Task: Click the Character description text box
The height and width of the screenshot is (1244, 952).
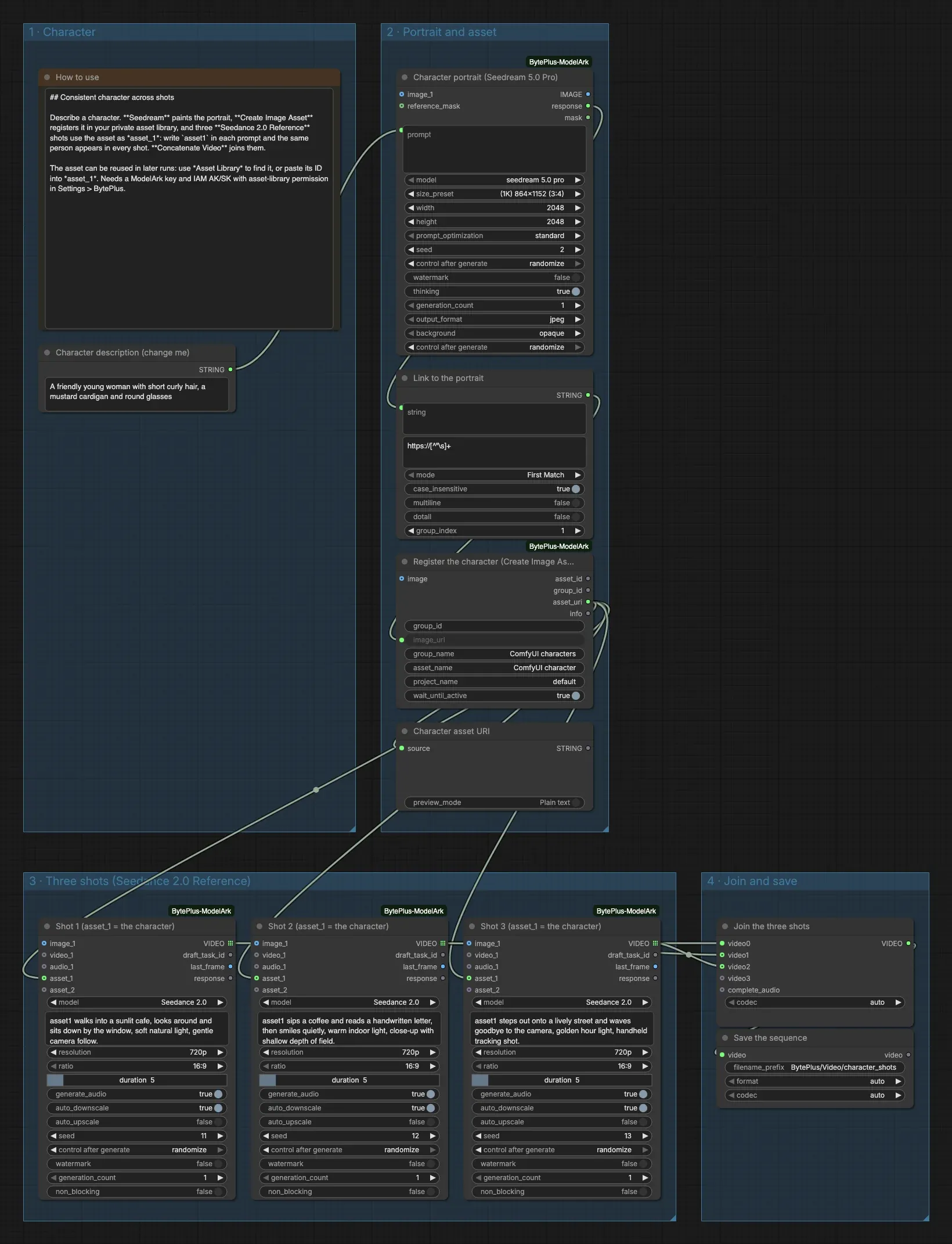Action: pos(137,394)
